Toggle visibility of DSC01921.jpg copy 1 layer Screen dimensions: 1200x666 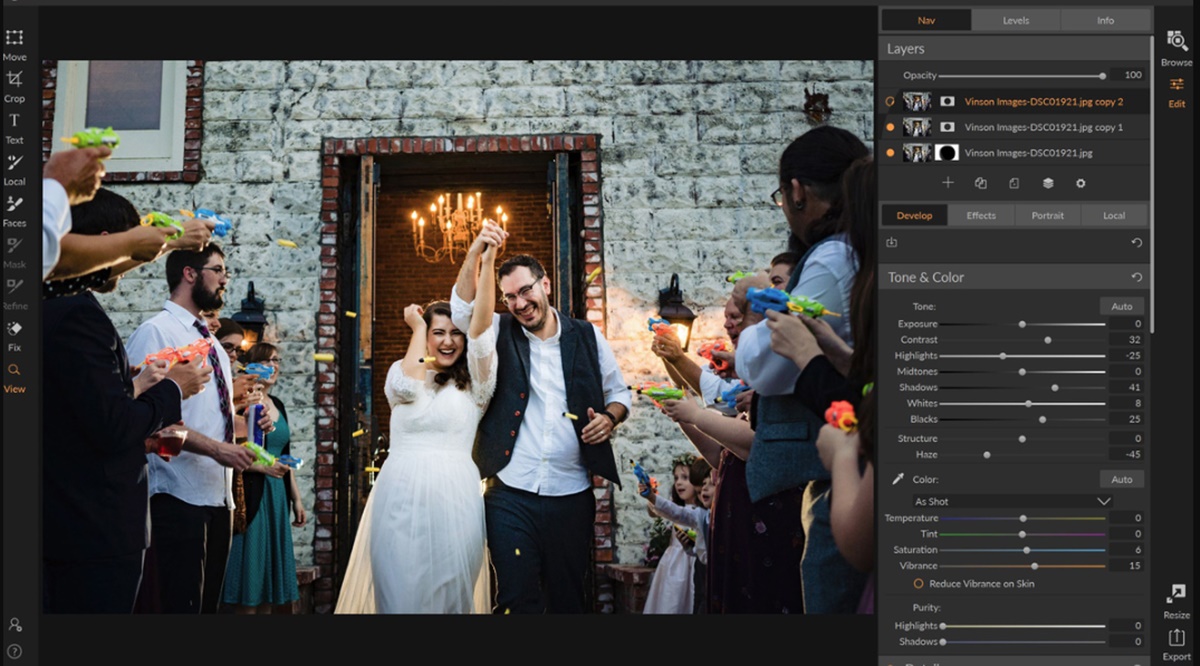pos(890,127)
